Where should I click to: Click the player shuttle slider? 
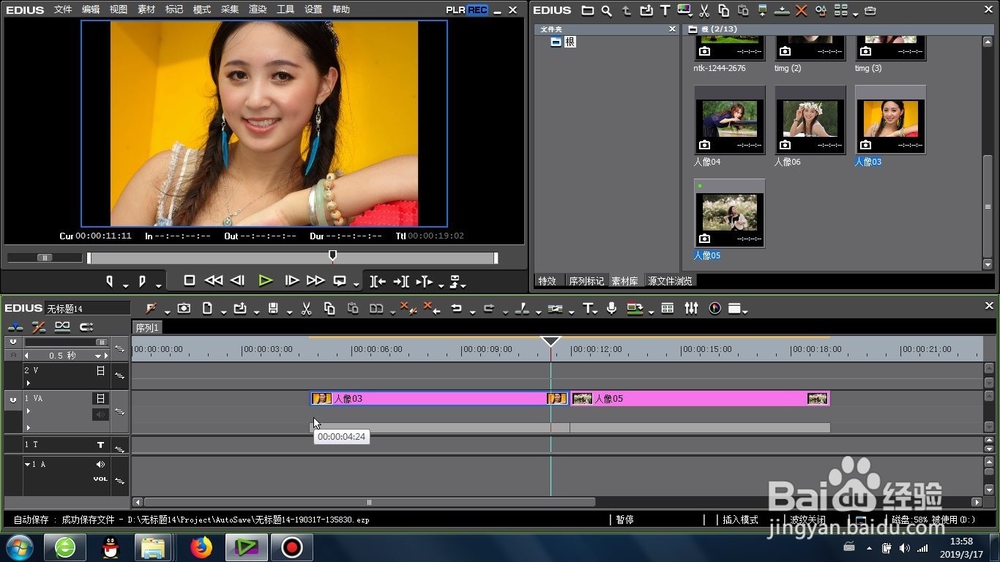tap(44, 258)
